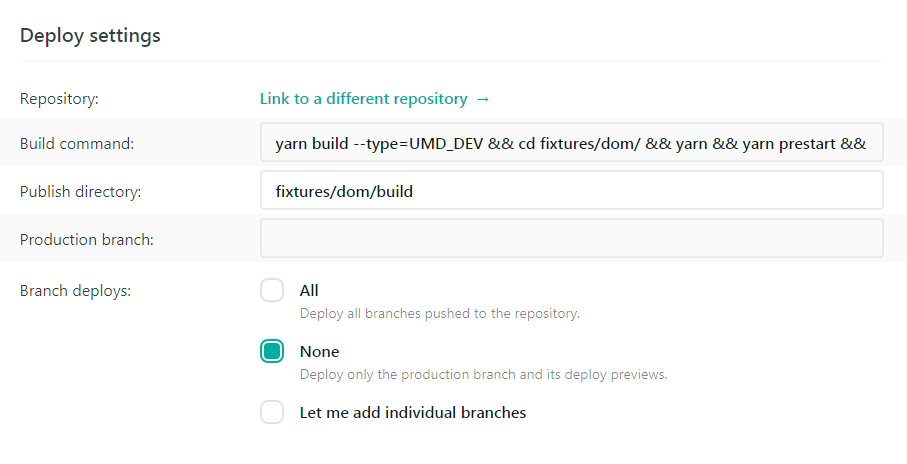This screenshot has width=907, height=464.
Task: Select the All branch deploys radio button
Action: coord(272,290)
